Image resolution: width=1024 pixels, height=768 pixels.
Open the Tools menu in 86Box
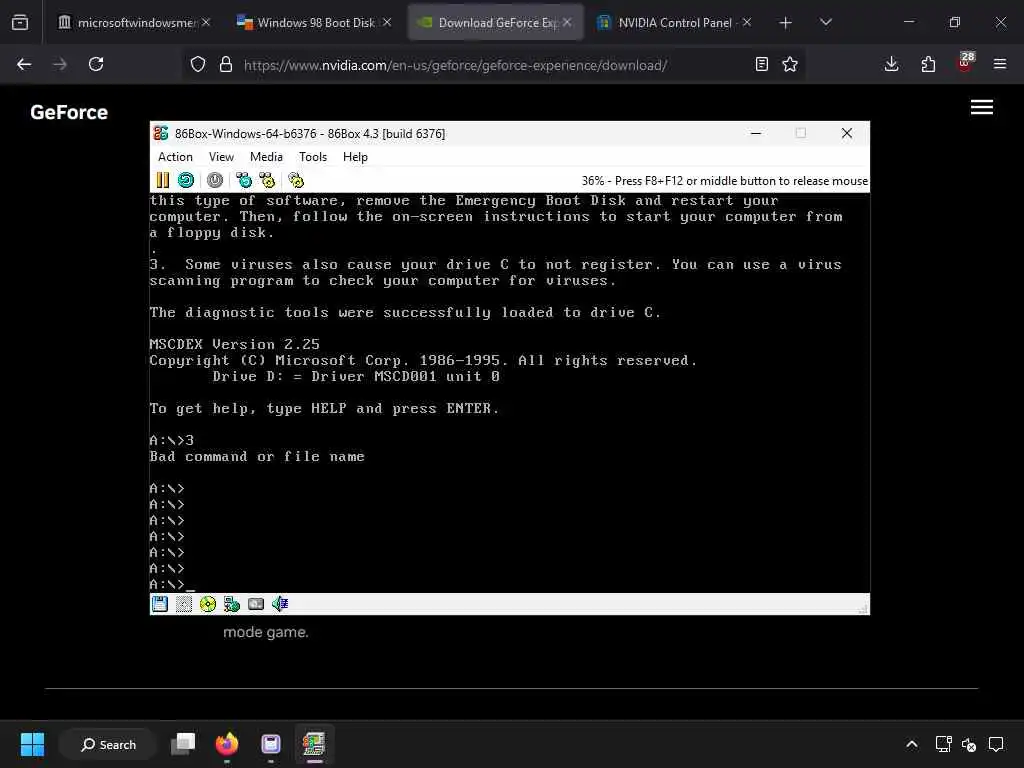point(313,157)
